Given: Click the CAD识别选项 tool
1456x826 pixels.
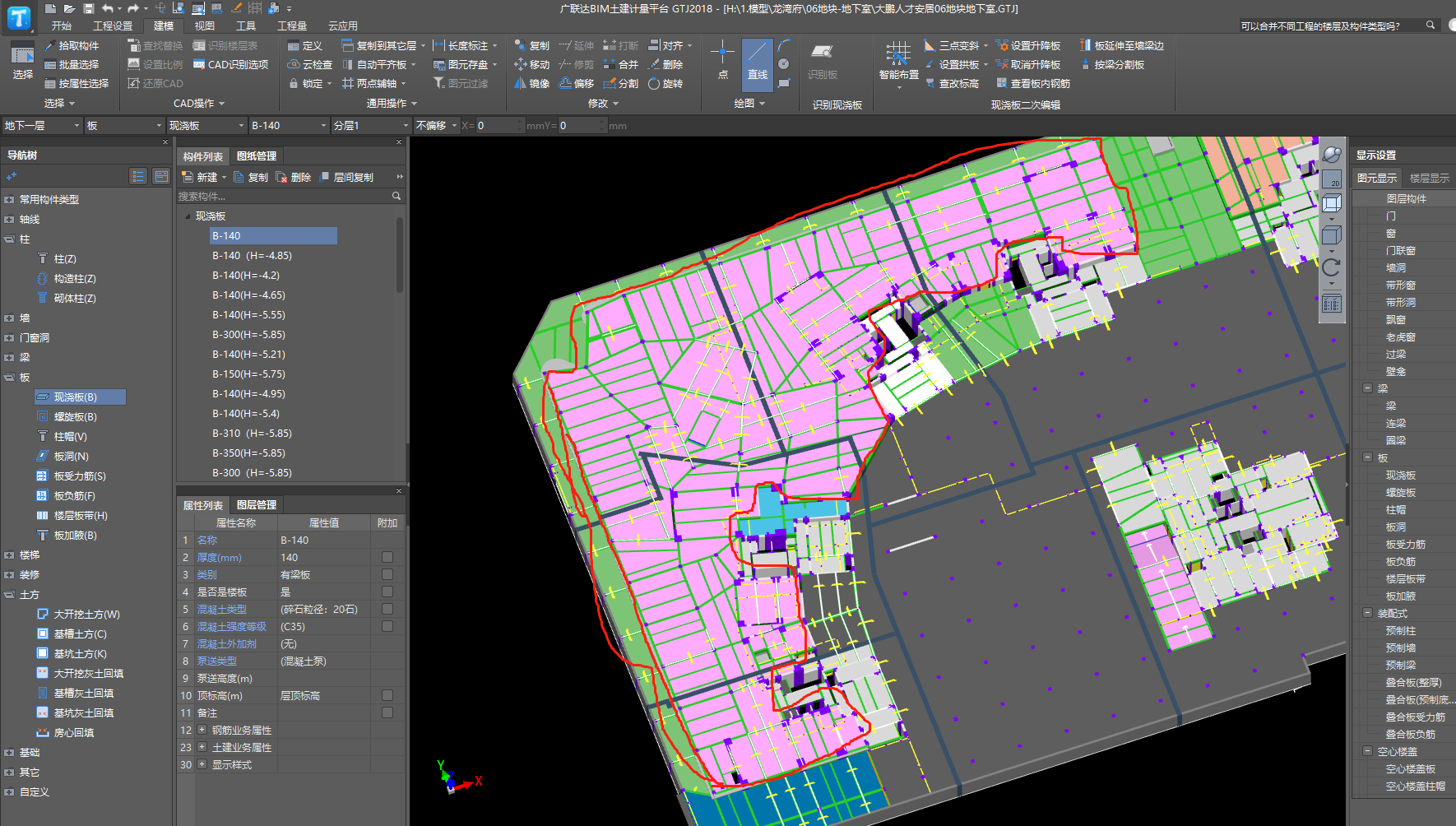Looking at the screenshot, I should pyautogui.click(x=231, y=64).
